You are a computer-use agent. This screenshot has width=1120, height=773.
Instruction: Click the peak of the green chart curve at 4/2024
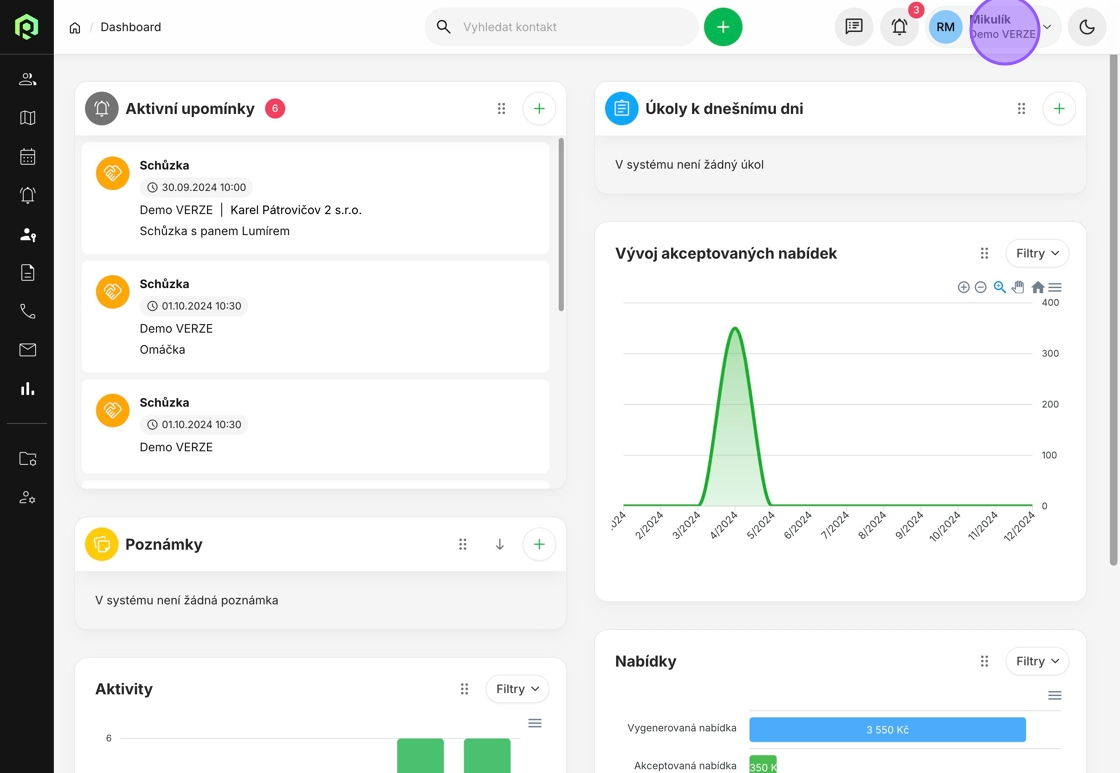tap(734, 329)
